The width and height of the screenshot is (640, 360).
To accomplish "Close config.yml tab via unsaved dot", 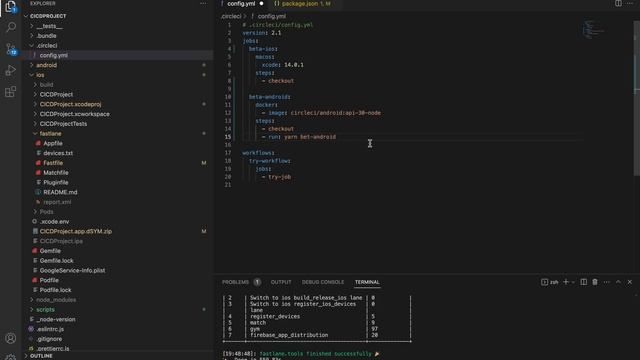I will (262, 4).
